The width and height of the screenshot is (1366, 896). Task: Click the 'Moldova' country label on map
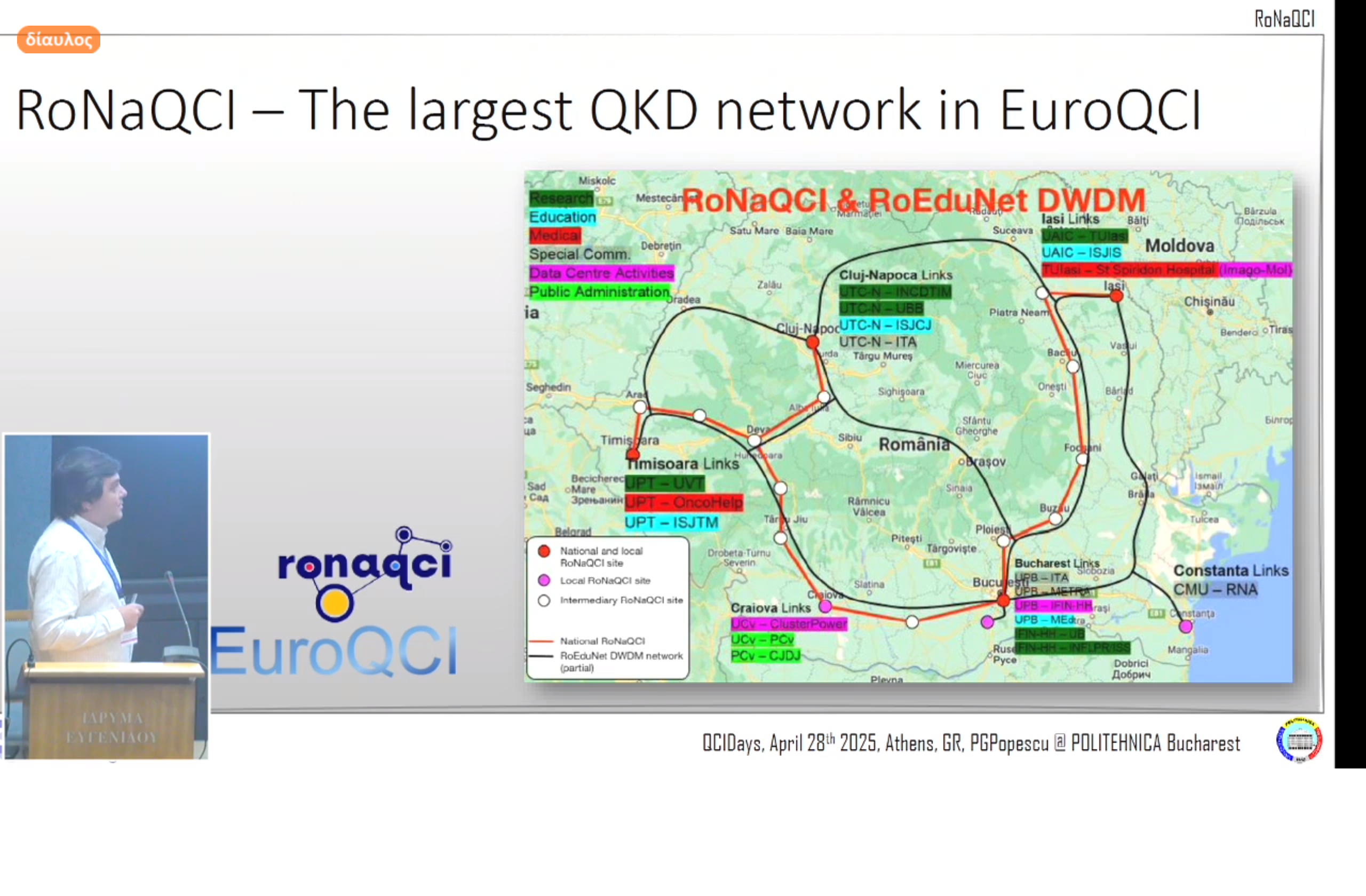(1179, 246)
